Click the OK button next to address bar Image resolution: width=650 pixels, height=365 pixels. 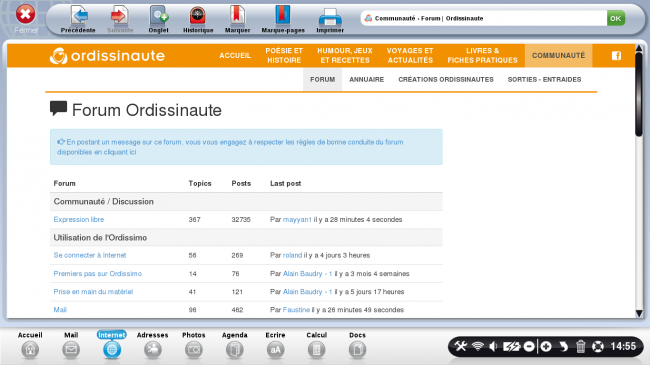pos(616,18)
